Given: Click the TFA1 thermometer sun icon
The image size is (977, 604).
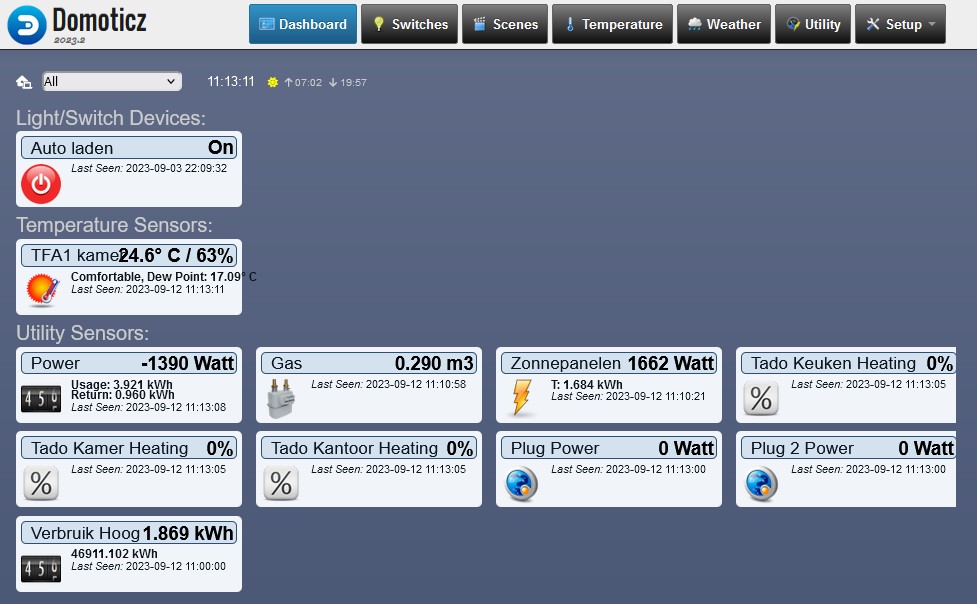Looking at the screenshot, I should click(x=42, y=290).
